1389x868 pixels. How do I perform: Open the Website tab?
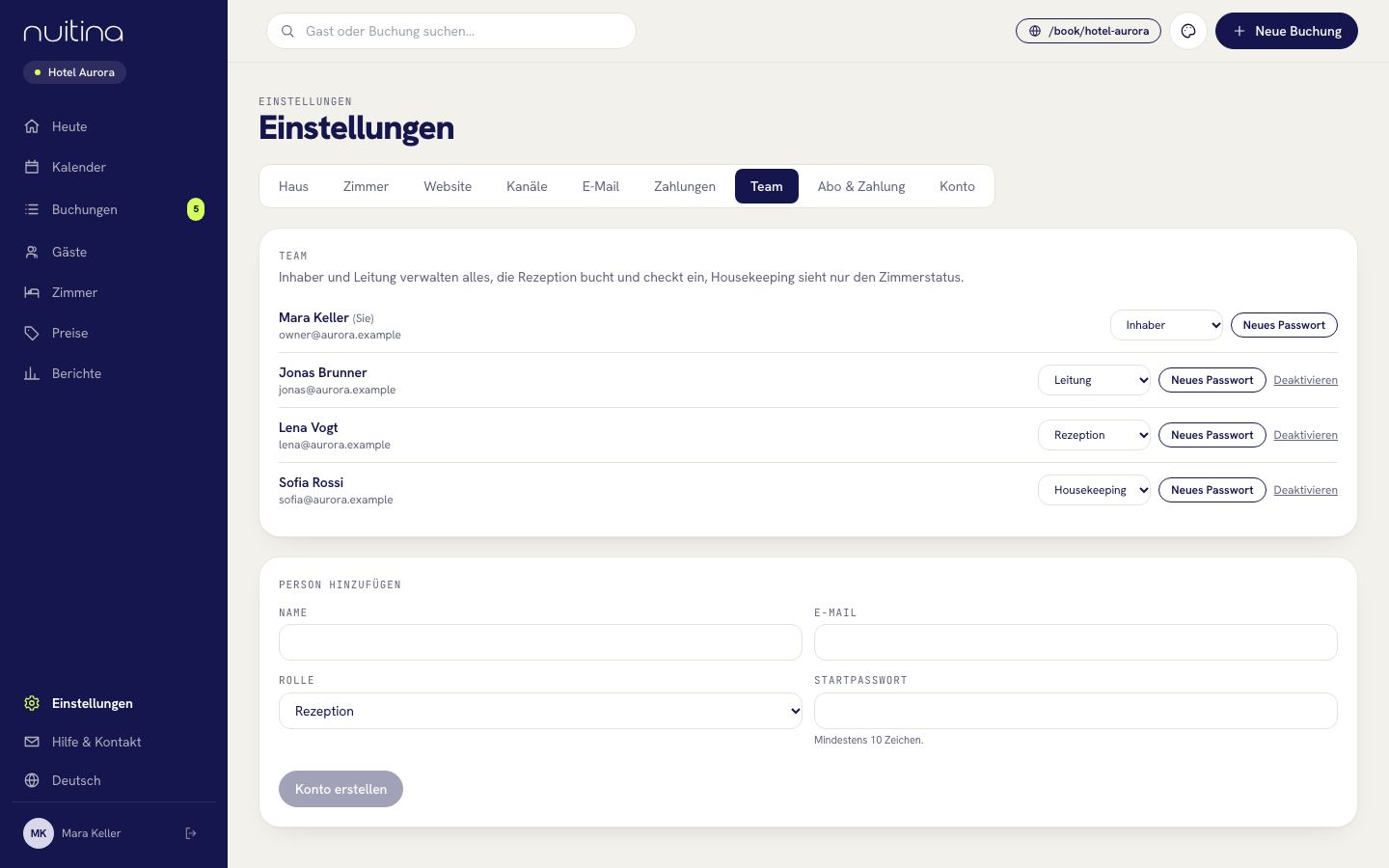(x=448, y=186)
